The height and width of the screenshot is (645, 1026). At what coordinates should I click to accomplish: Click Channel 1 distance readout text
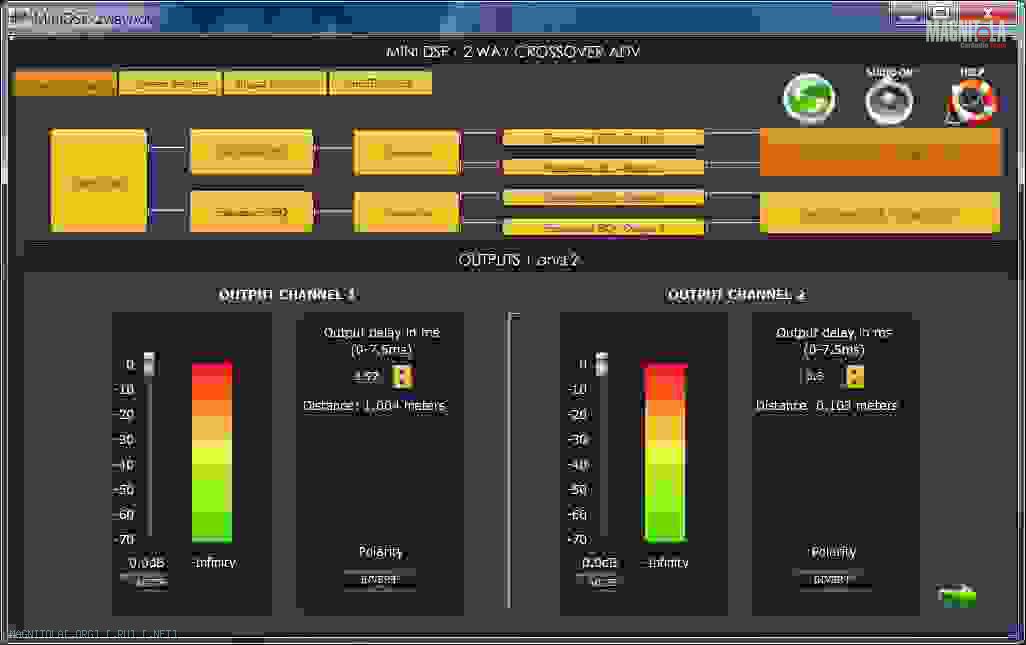pyautogui.click(x=375, y=406)
